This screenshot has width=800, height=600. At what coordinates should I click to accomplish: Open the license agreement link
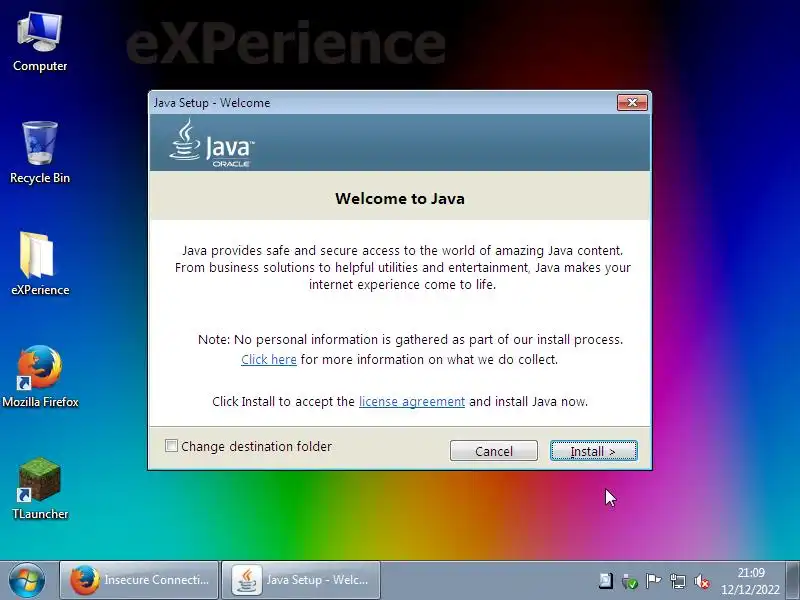[412, 402]
